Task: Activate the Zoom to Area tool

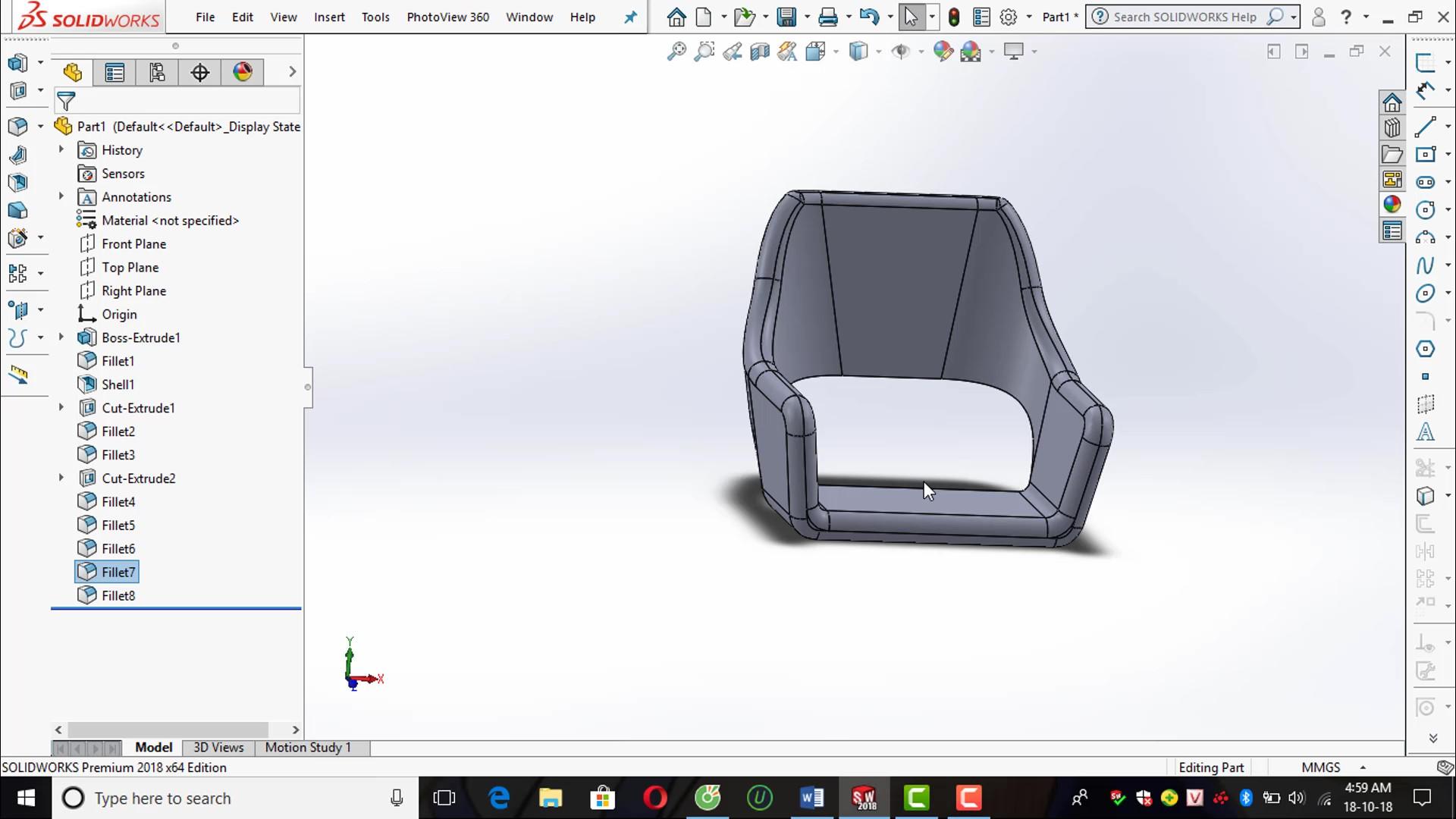Action: (x=704, y=51)
